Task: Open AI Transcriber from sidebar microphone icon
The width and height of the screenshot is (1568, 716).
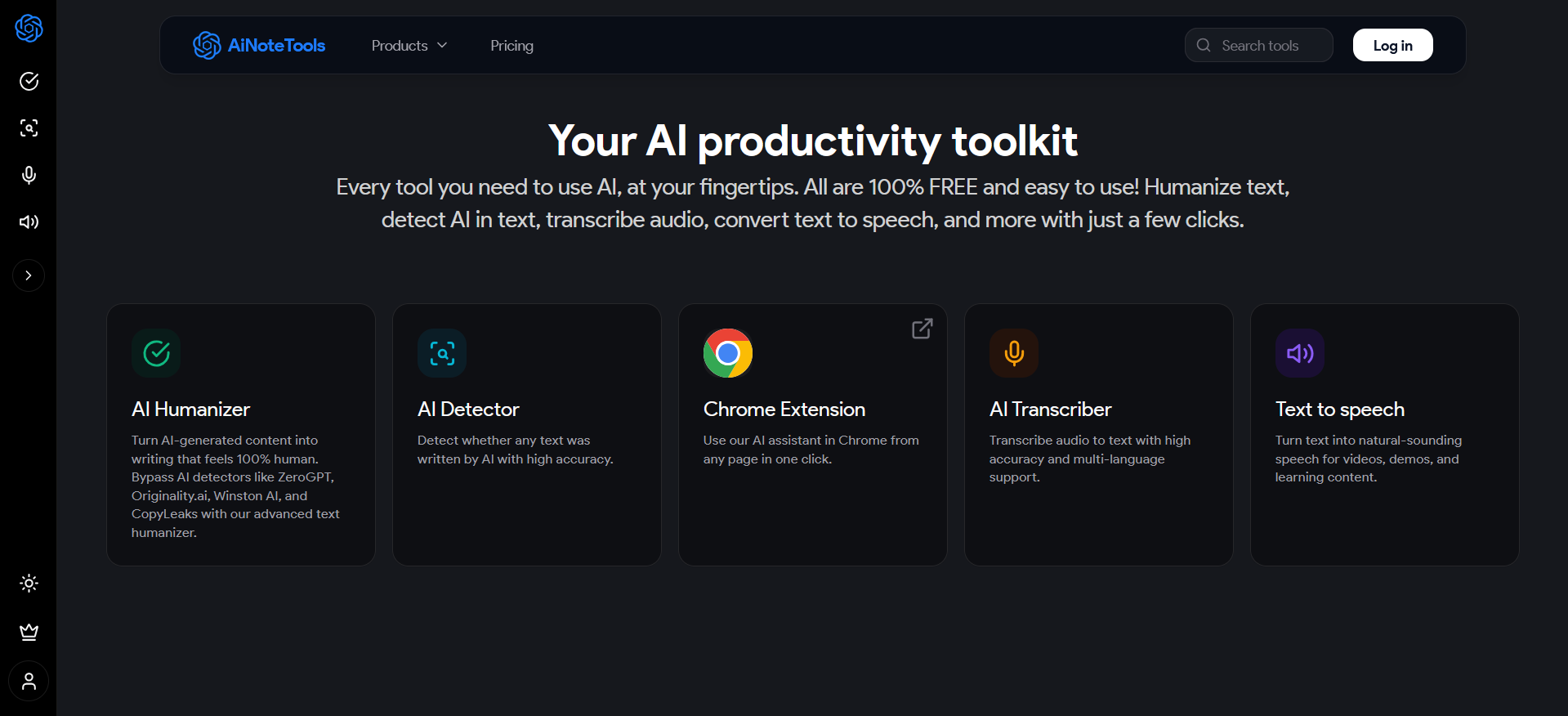Action: (x=29, y=175)
